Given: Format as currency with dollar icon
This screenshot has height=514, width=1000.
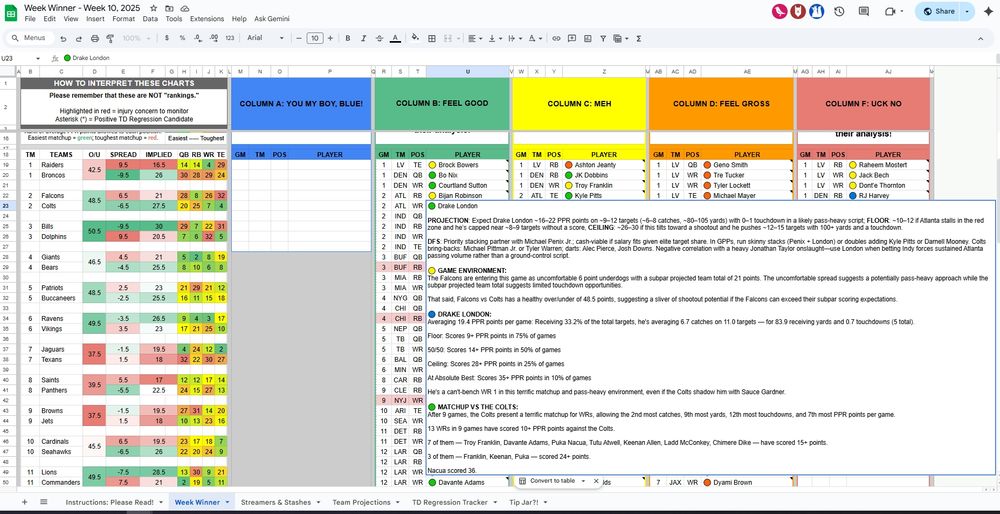Looking at the screenshot, I should click(x=167, y=38).
